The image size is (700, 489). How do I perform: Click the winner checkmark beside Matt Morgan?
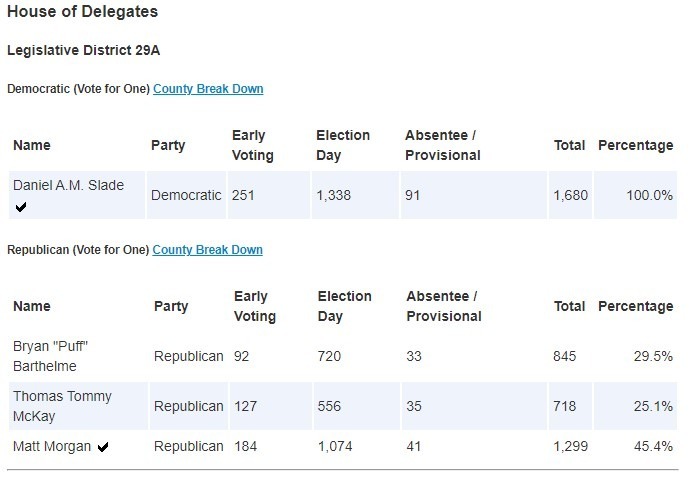(x=103, y=447)
